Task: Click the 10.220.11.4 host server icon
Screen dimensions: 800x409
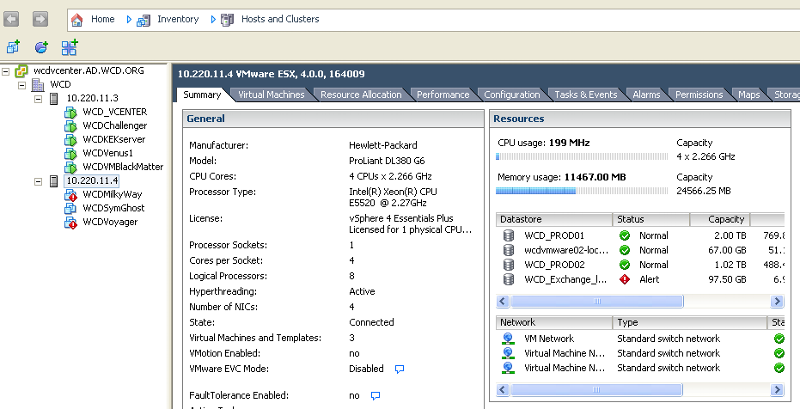Action: point(54,181)
